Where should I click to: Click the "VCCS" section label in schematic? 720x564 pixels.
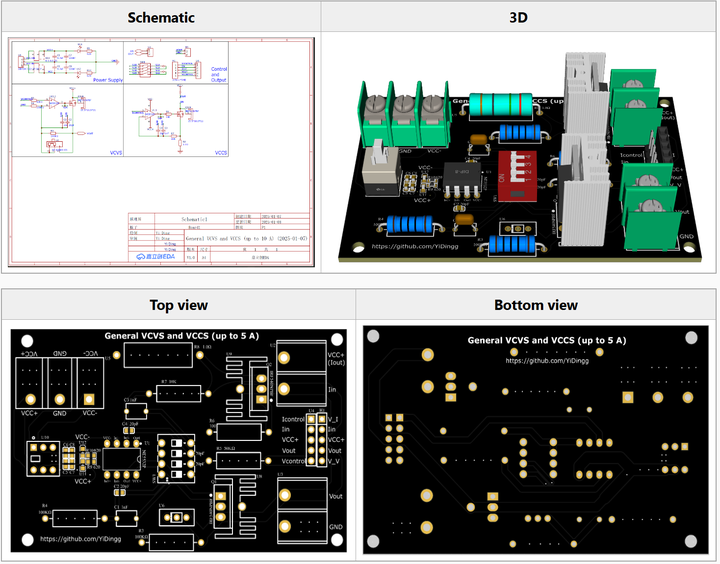(x=221, y=152)
